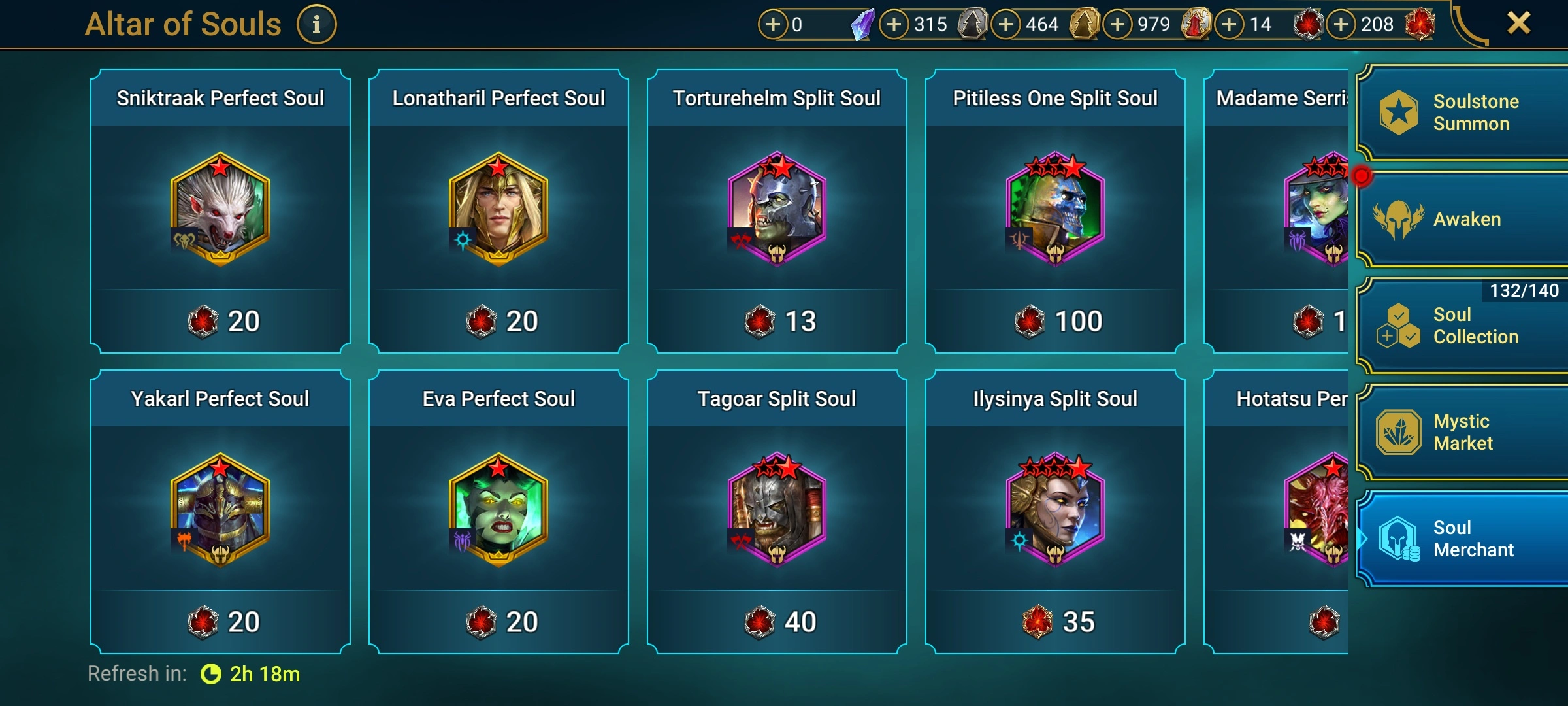The height and width of the screenshot is (706, 1568).
Task: Tap the plus next to 464 soulstones
Action: tap(1006, 25)
